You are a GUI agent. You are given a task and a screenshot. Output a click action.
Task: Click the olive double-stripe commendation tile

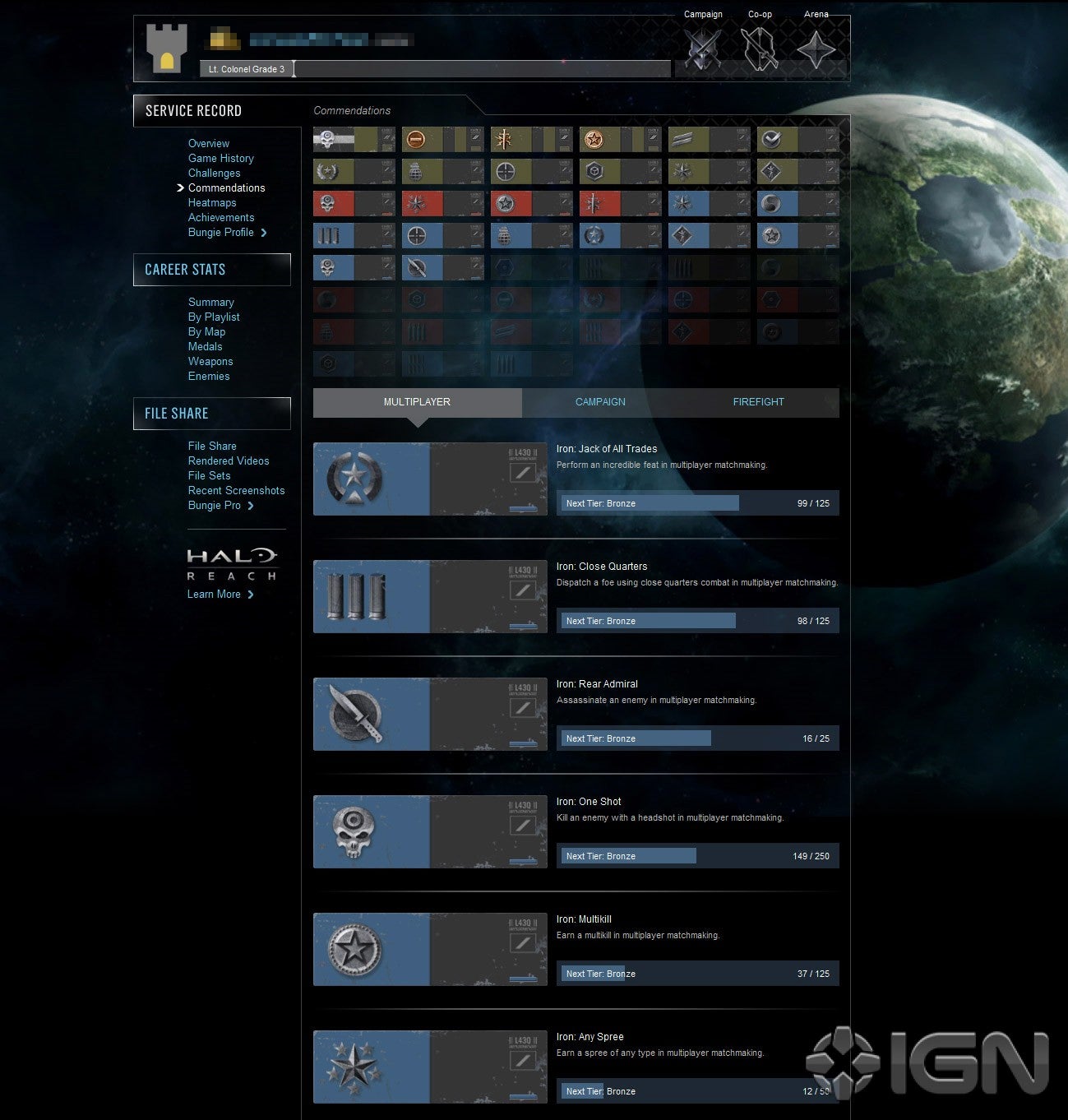click(710, 140)
